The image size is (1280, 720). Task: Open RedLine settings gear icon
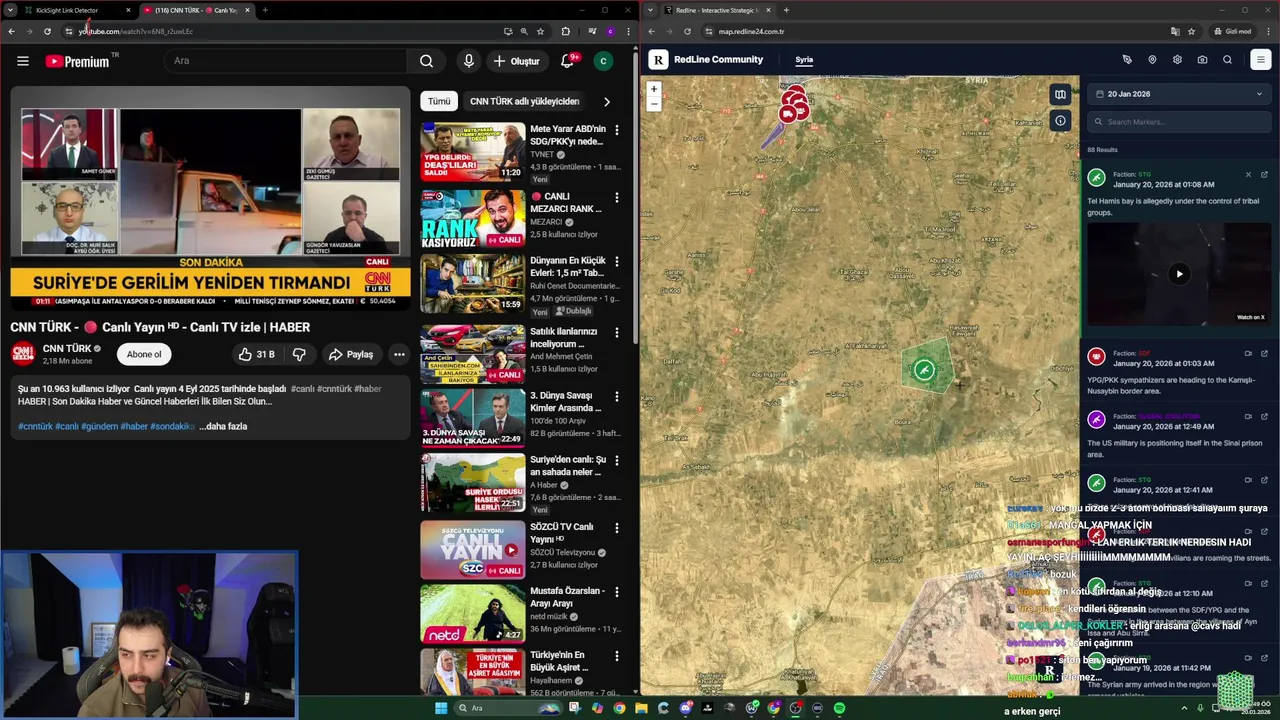[1177, 60]
